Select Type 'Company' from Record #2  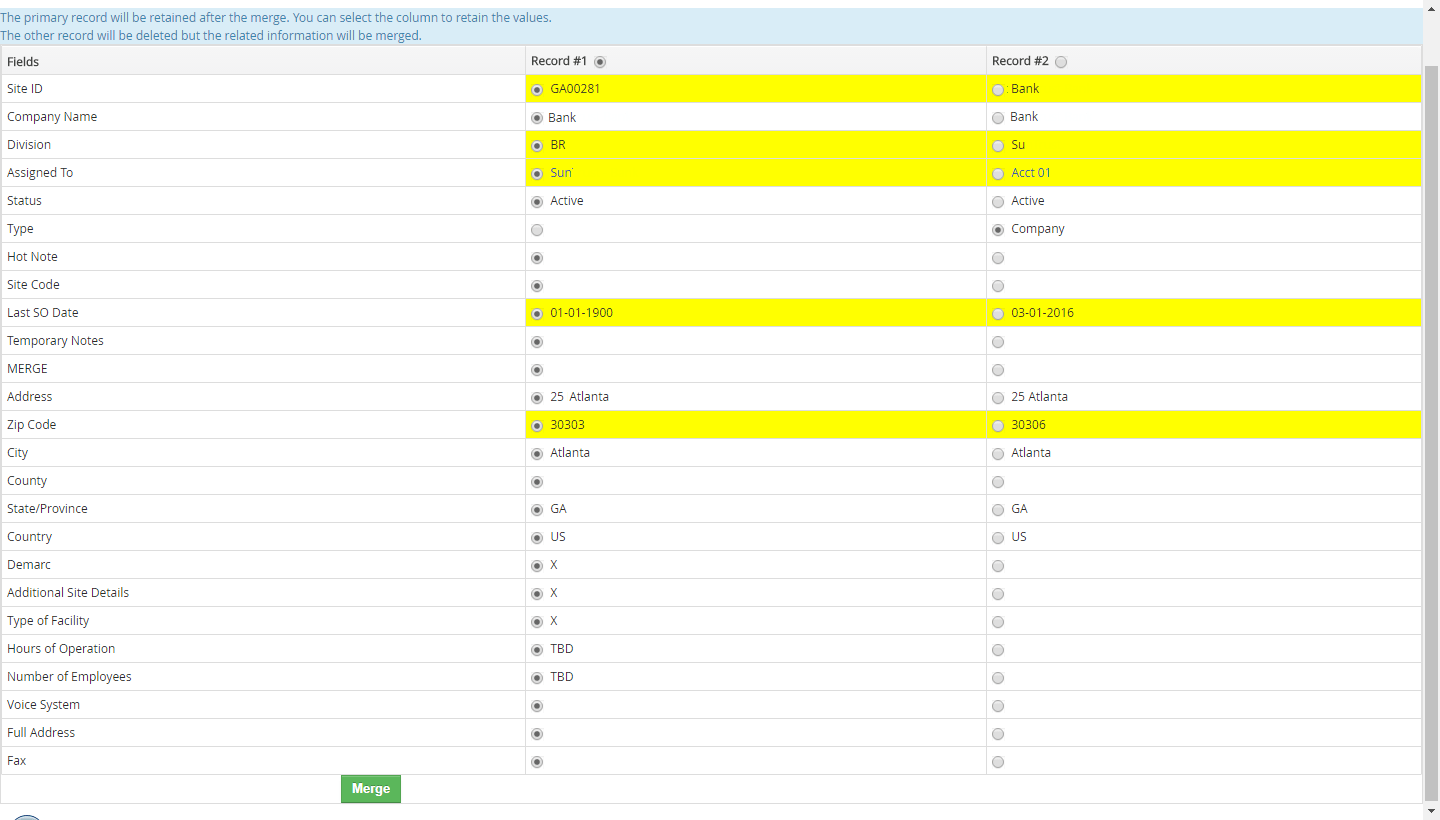point(998,229)
